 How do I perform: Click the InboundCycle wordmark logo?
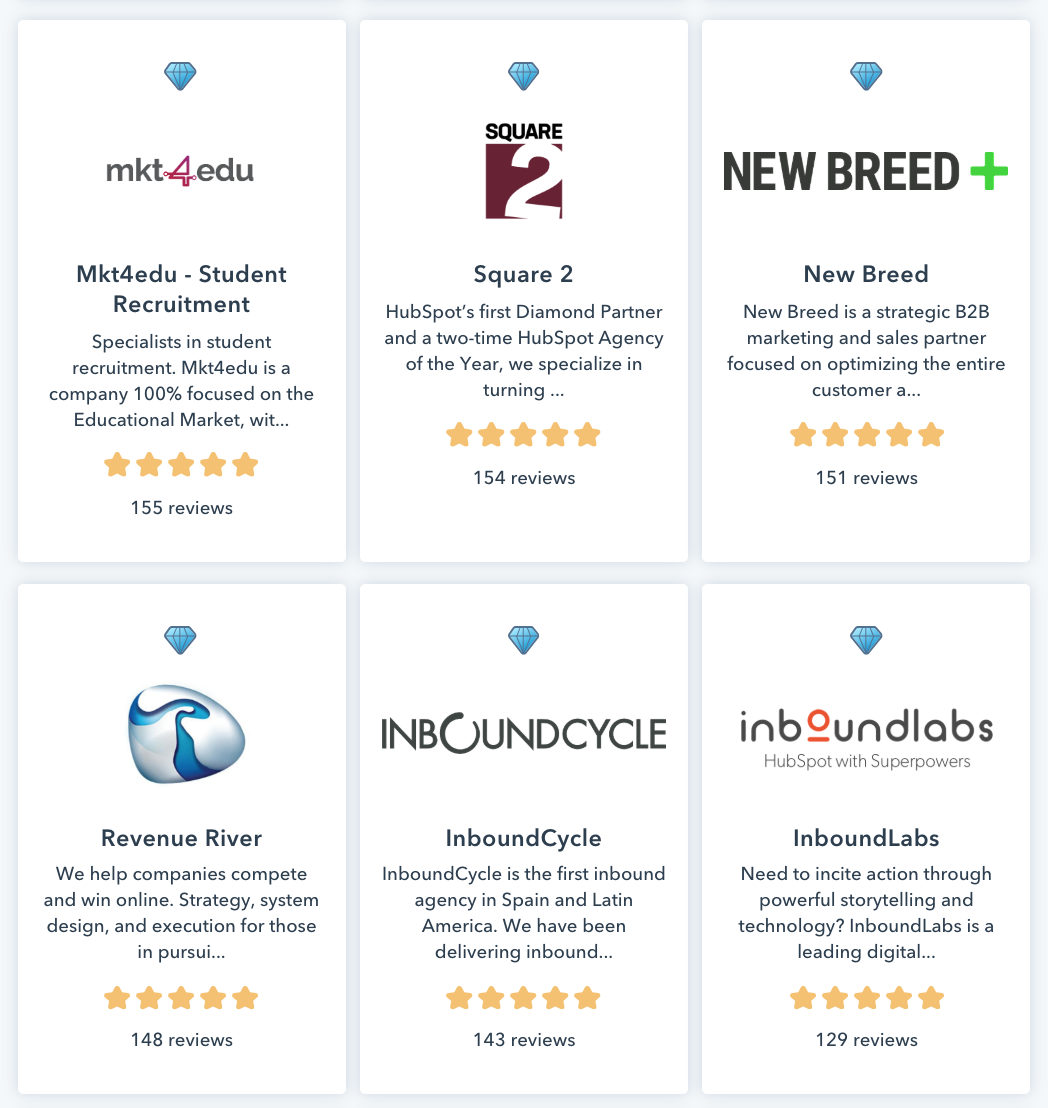coord(524,734)
